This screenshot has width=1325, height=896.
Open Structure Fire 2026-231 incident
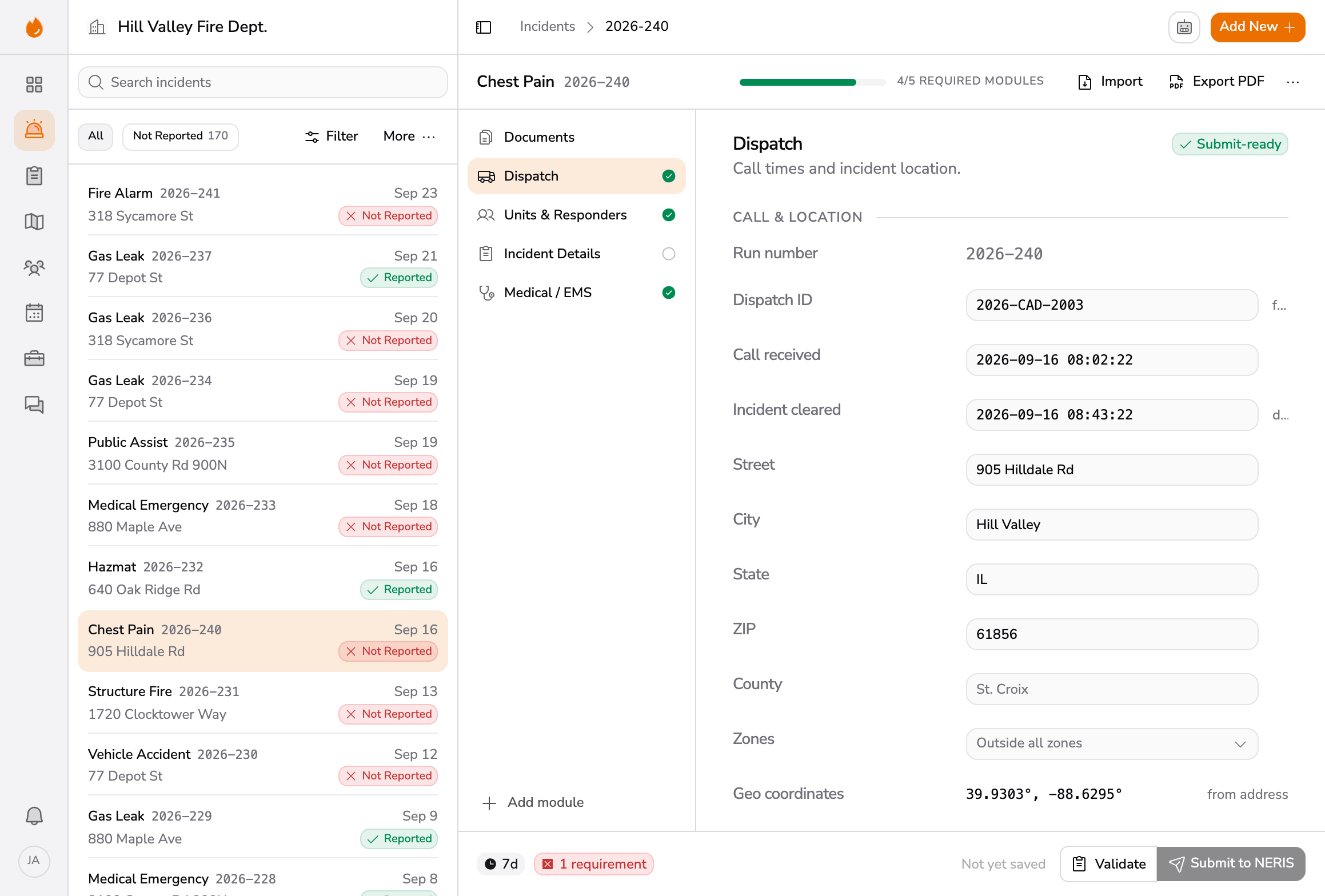pos(263,703)
